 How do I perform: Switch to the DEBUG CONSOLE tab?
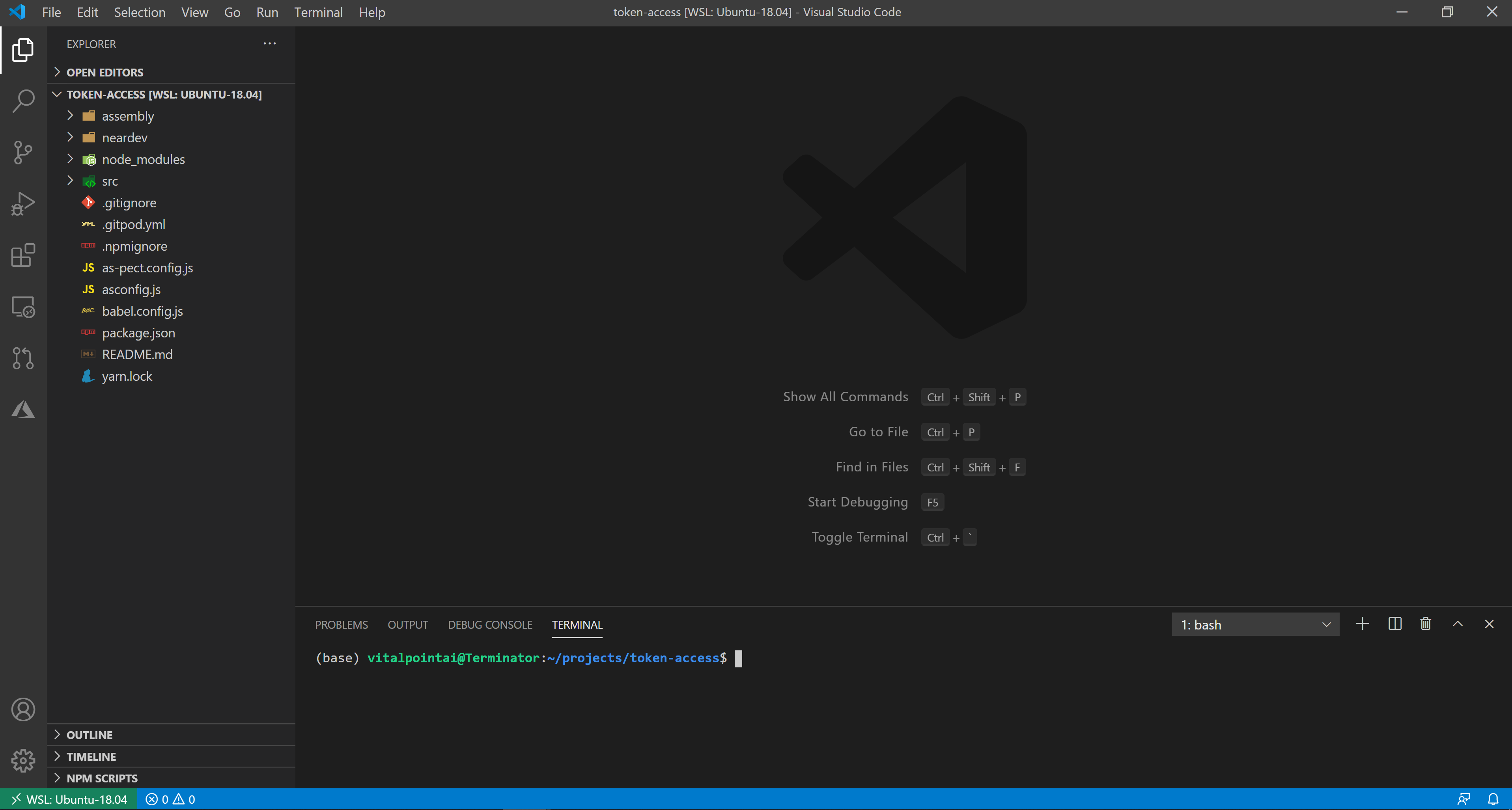pyautogui.click(x=489, y=625)
